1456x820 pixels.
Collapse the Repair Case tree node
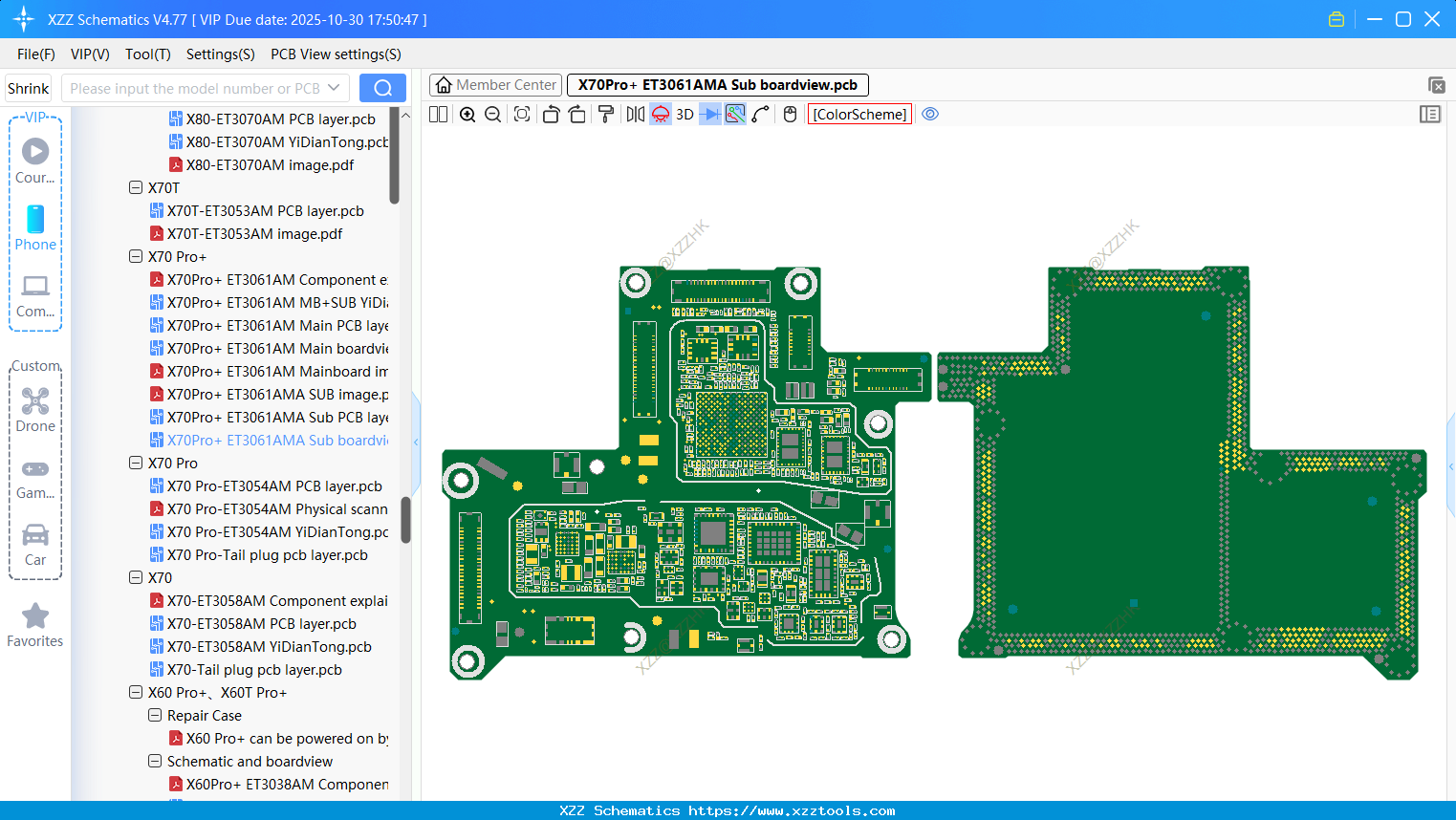click(x=155, y=716)
